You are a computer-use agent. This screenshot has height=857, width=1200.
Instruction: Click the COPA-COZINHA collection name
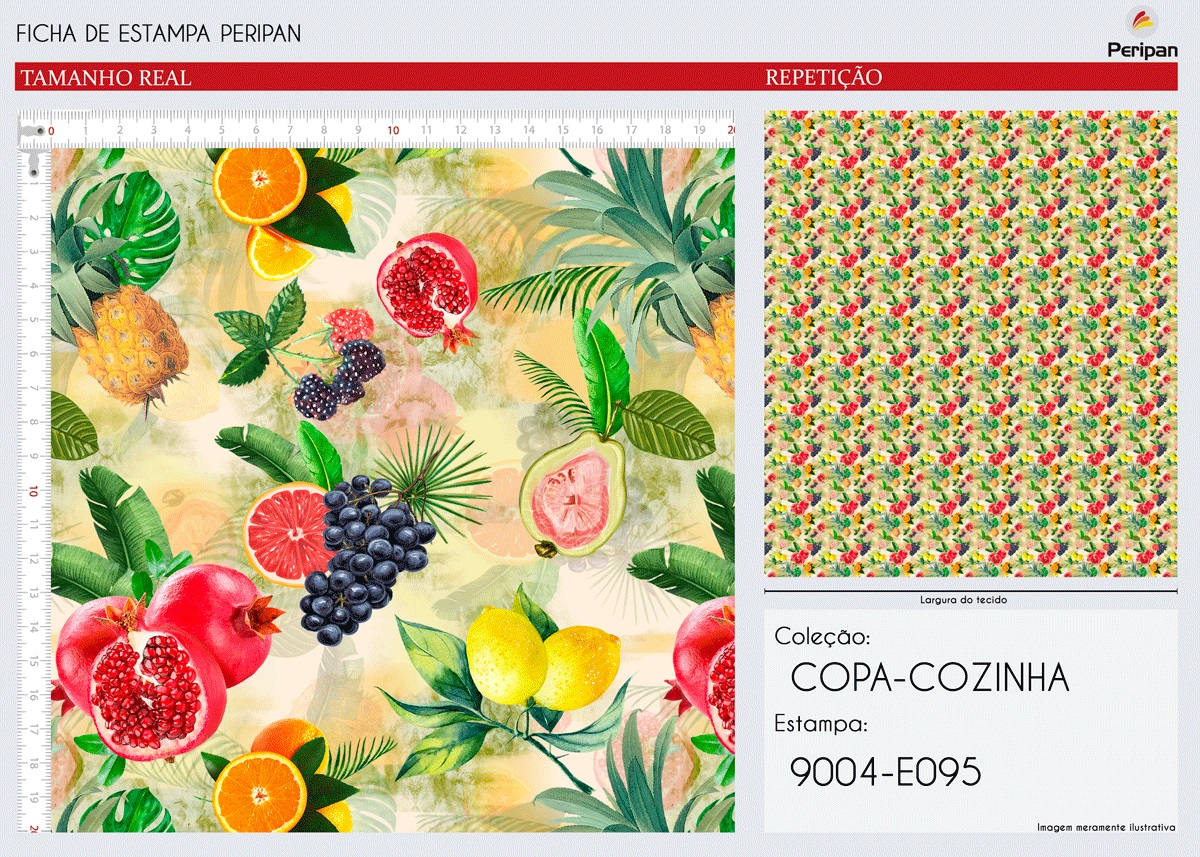[x=930, y=678]
